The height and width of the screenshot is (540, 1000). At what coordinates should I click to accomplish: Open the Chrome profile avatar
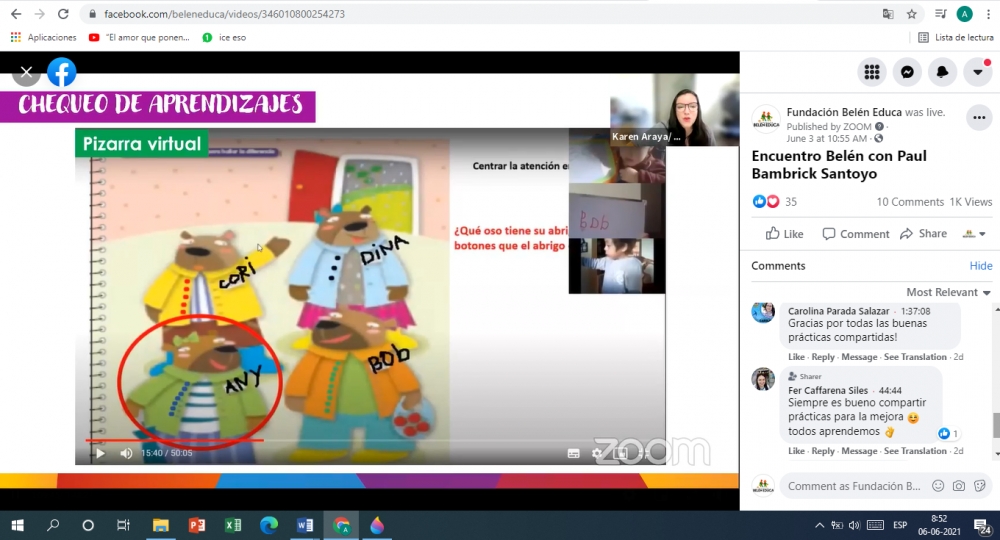tap(964, 14)
